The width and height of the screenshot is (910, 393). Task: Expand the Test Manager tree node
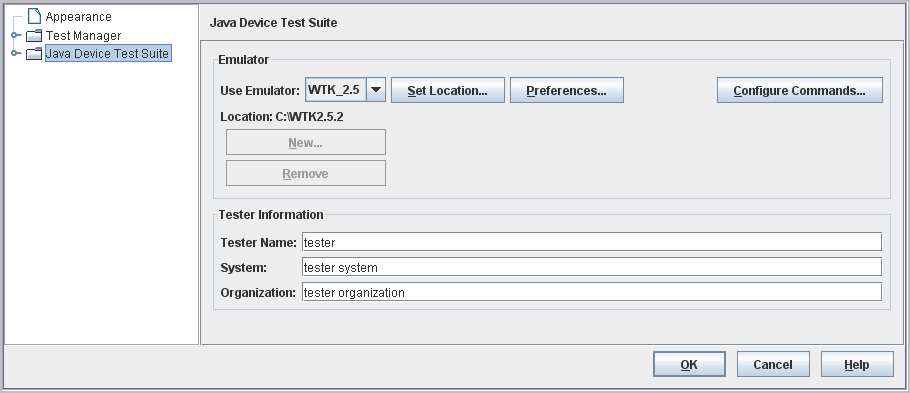[16, 35]
